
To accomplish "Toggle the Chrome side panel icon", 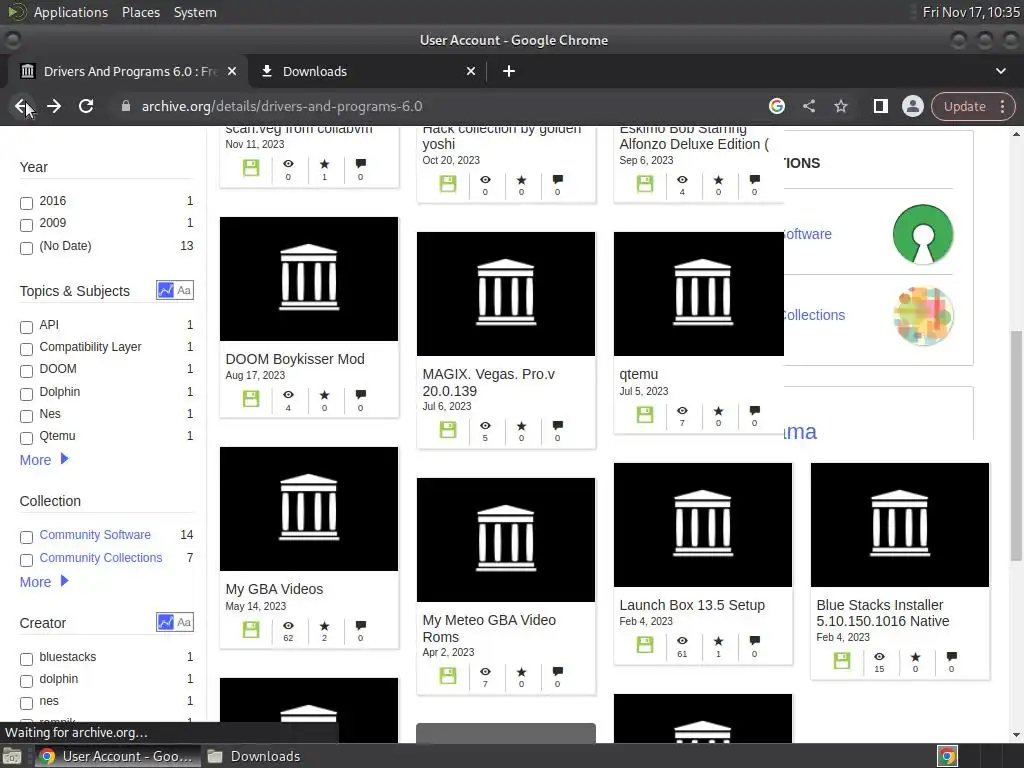I will pos(880,106).
